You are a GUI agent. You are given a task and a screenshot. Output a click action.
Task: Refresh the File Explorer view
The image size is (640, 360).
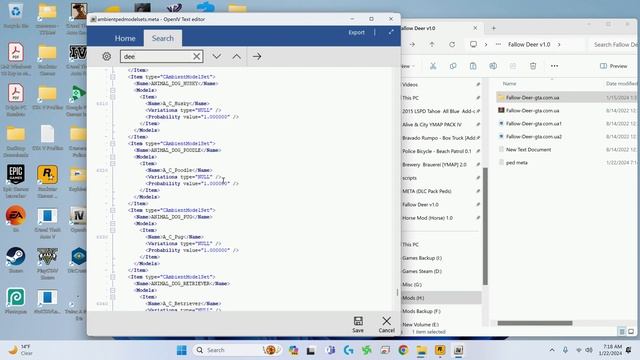(452, 44)
